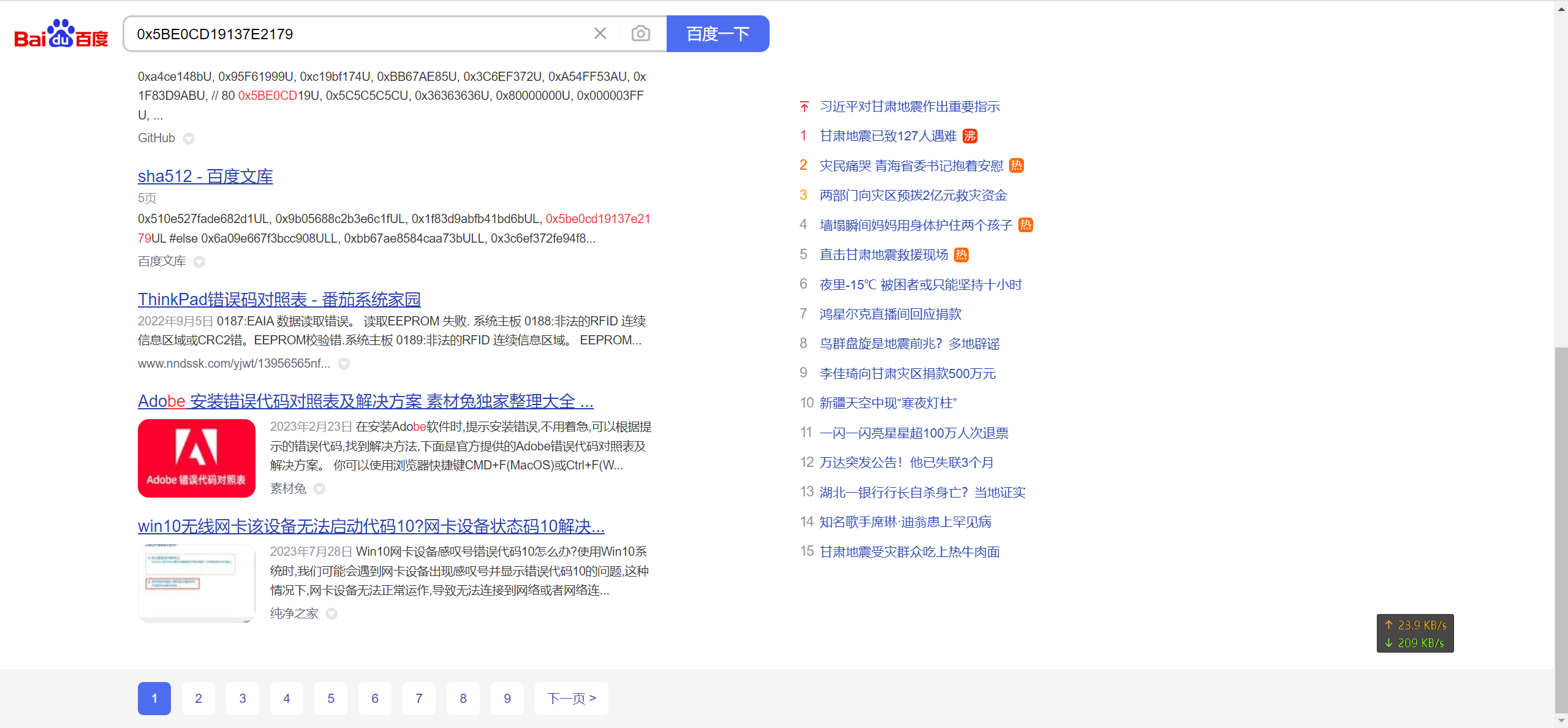Click the Baidu logo

[61, 34]
